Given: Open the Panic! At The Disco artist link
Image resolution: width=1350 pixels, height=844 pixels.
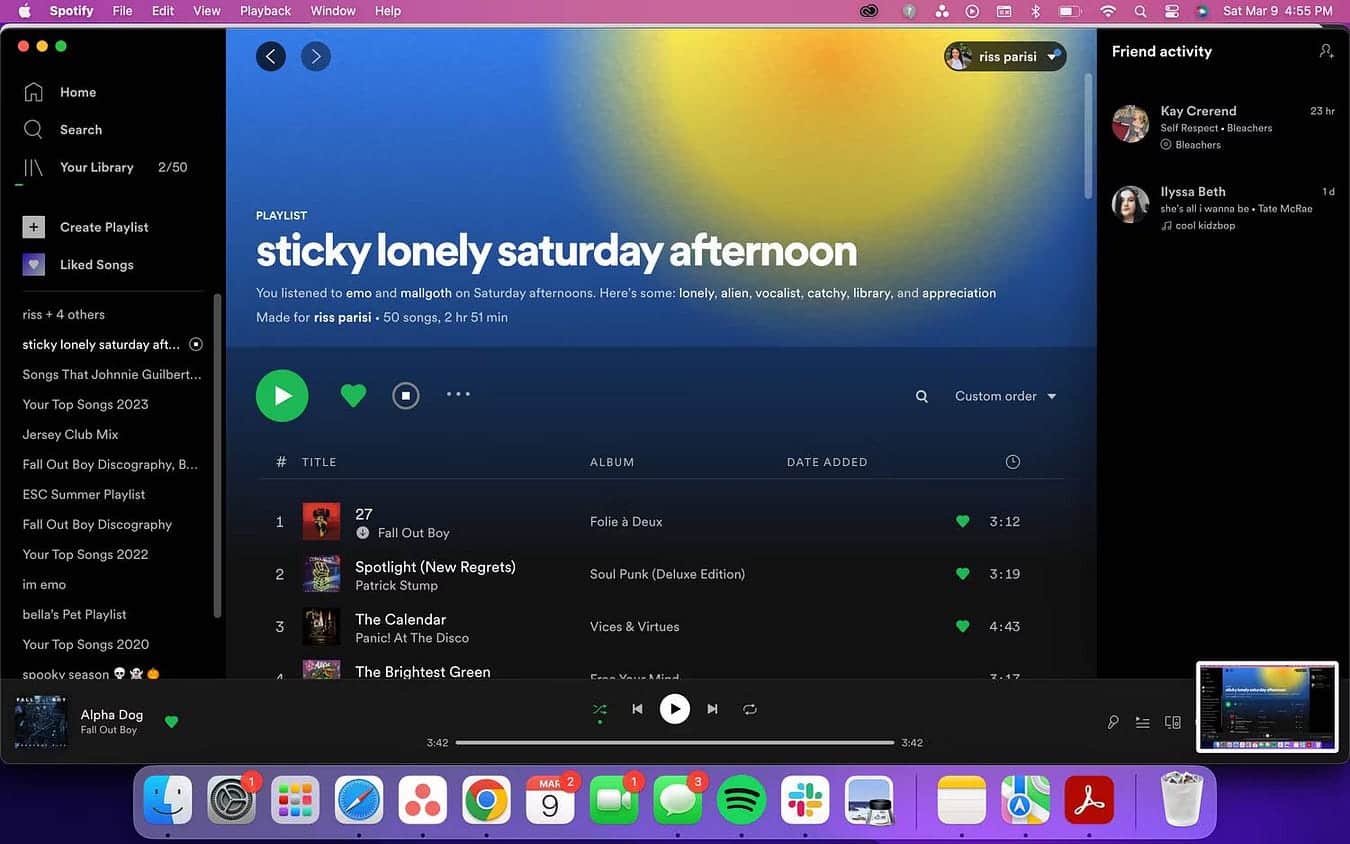Looking at the screenshot, I should click(412, 638).
